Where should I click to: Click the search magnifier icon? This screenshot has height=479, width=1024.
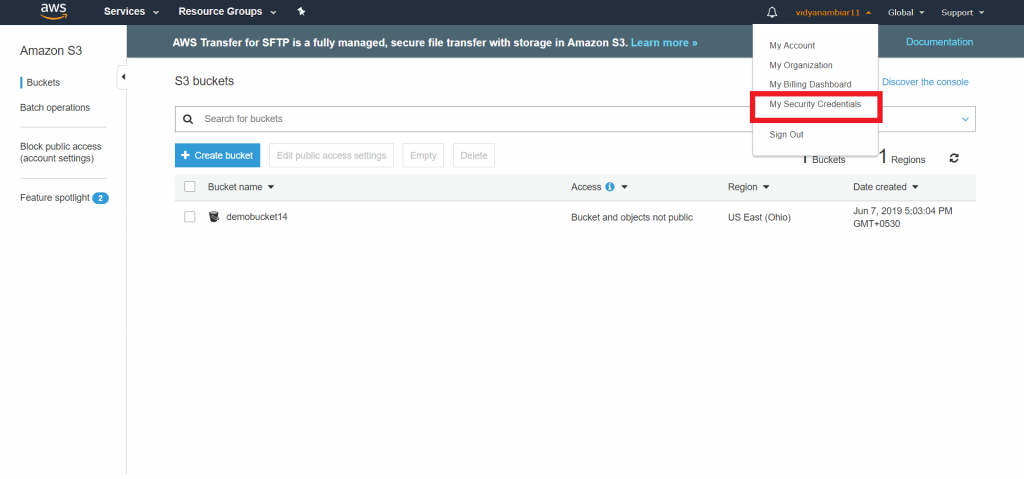tap(188, 119)
